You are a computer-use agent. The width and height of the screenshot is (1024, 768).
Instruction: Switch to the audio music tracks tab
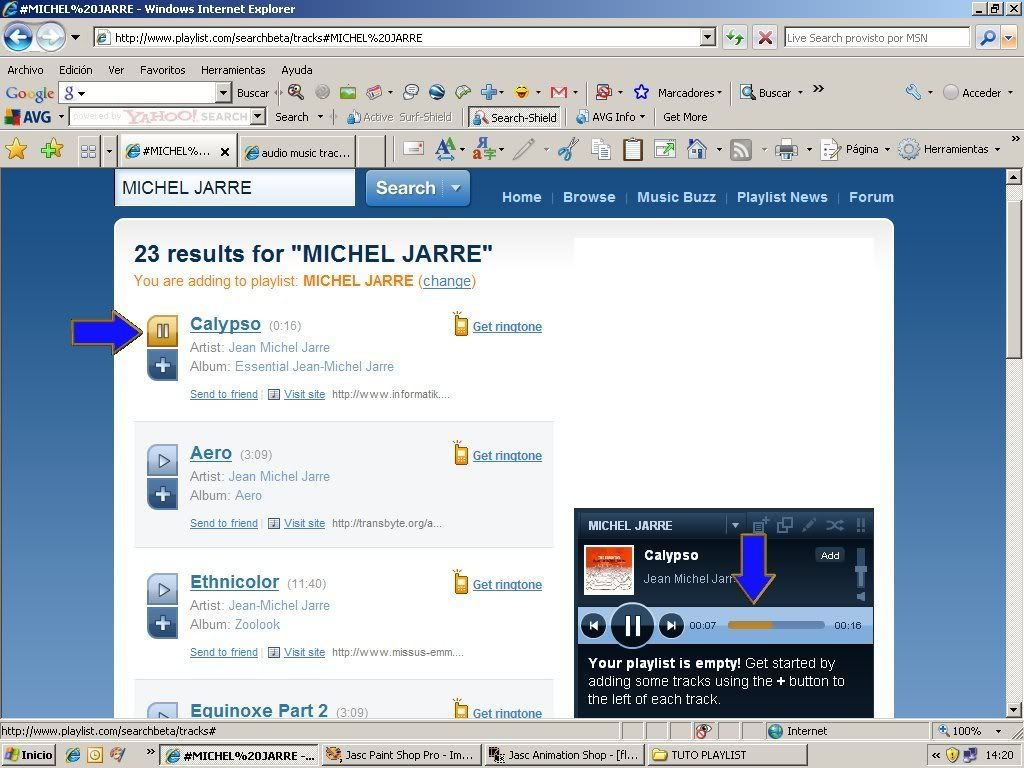tap(305, 152)
